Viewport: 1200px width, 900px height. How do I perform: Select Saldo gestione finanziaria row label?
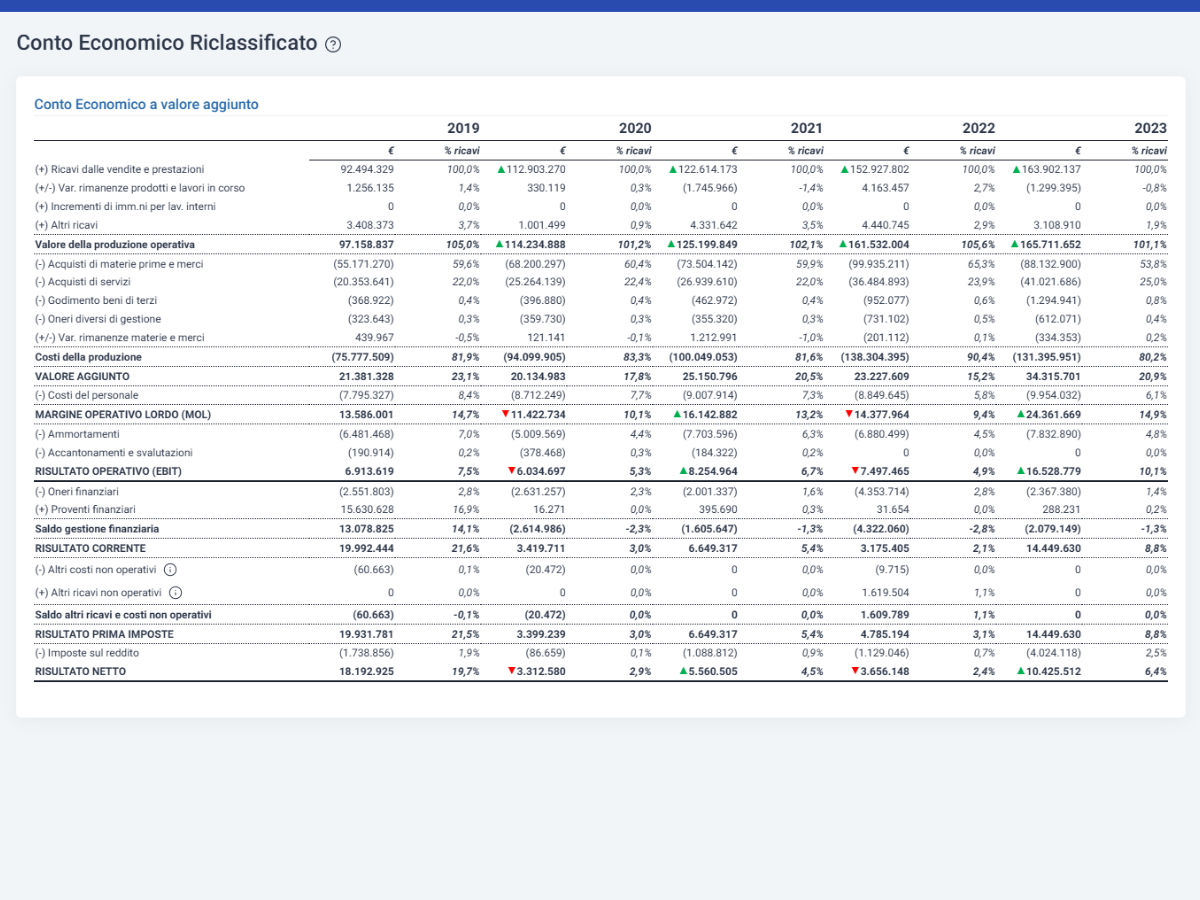pyautogui.click(x=97, y=528)
